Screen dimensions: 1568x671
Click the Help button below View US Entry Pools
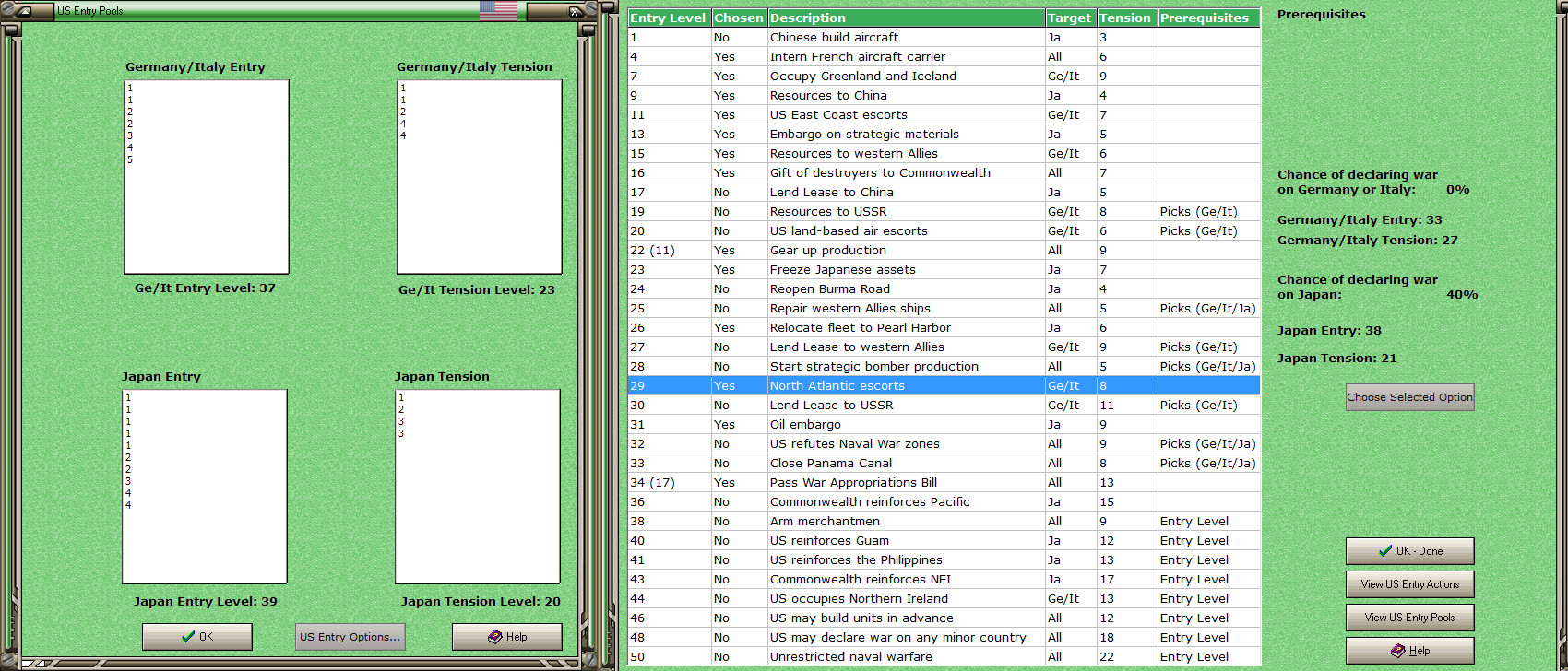coord(1409,651)
